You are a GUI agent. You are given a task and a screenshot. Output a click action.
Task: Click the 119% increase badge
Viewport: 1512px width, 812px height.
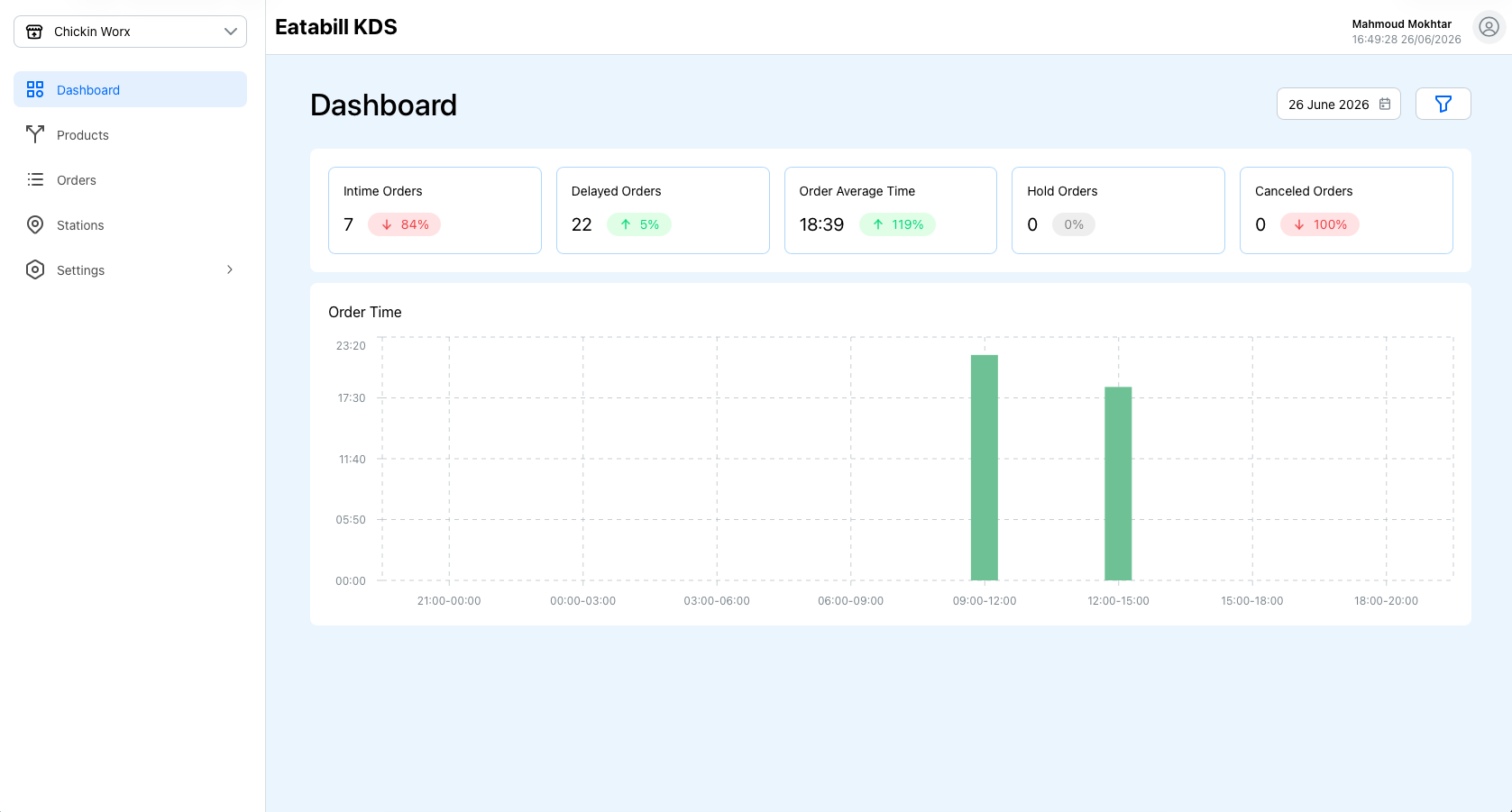(897, 224)
